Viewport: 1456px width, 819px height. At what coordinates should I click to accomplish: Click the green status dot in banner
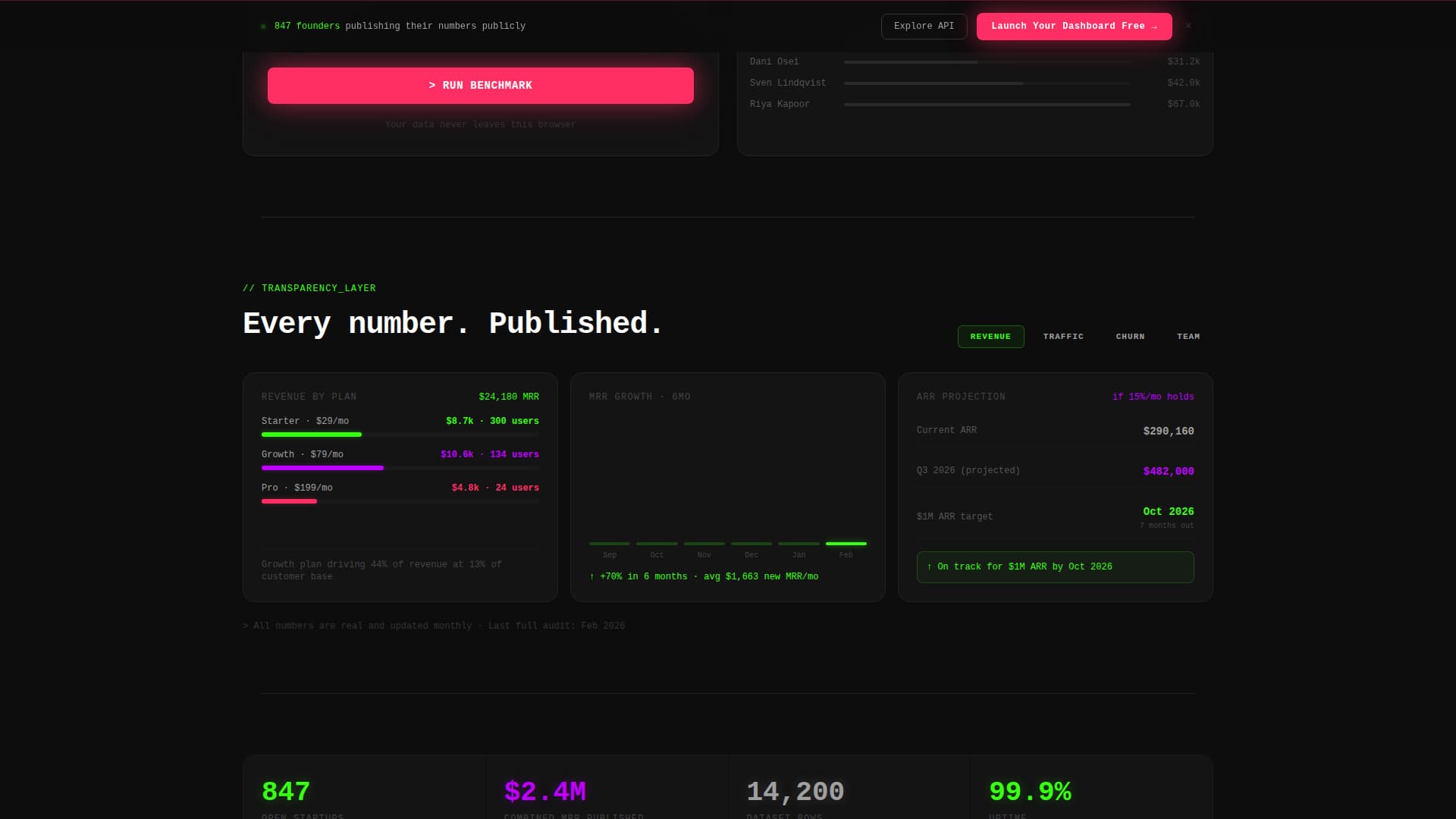tap(263, 27)
